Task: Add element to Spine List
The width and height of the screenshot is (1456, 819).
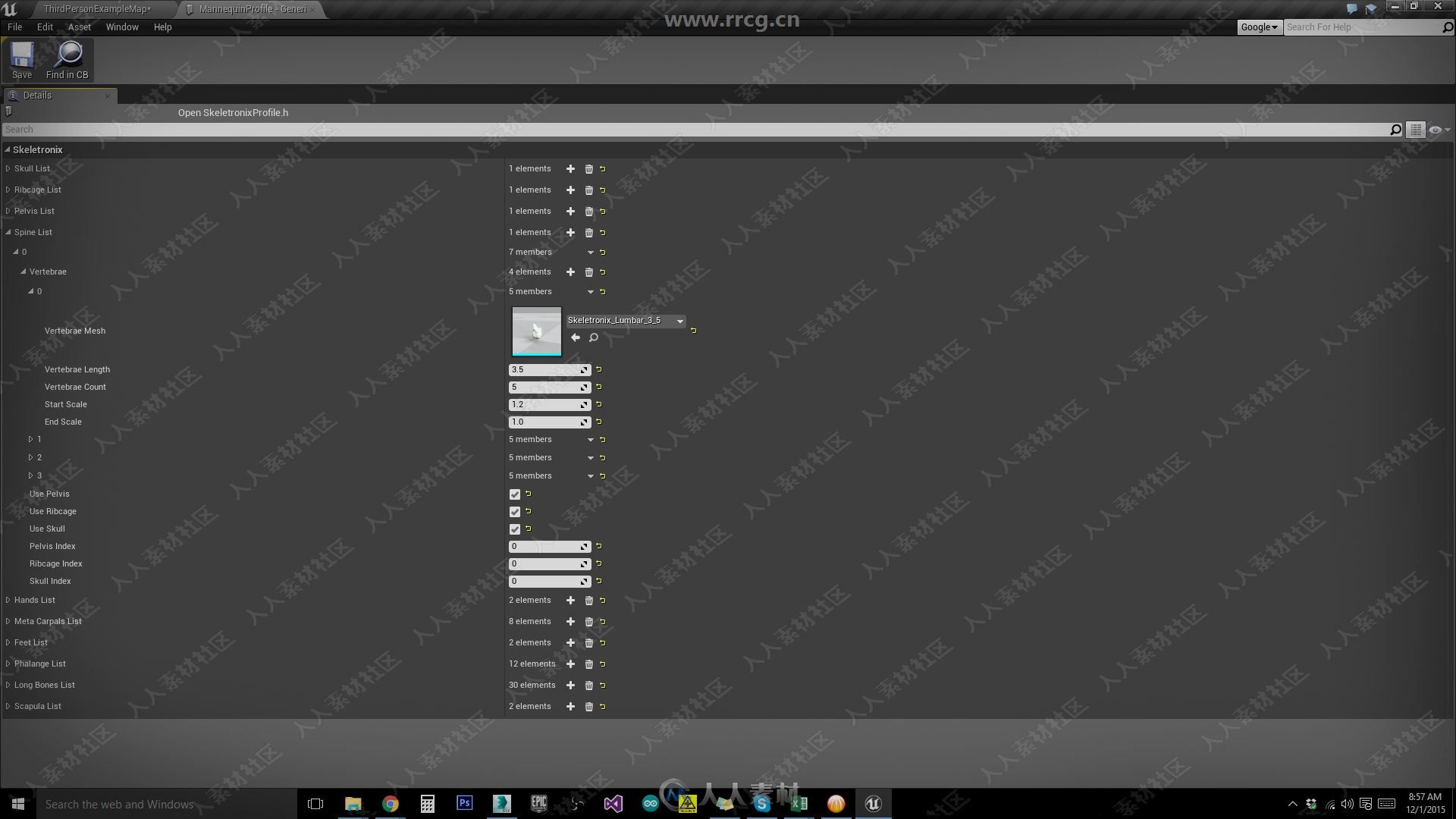Action: pyautogui.click(x=570, y=233)
